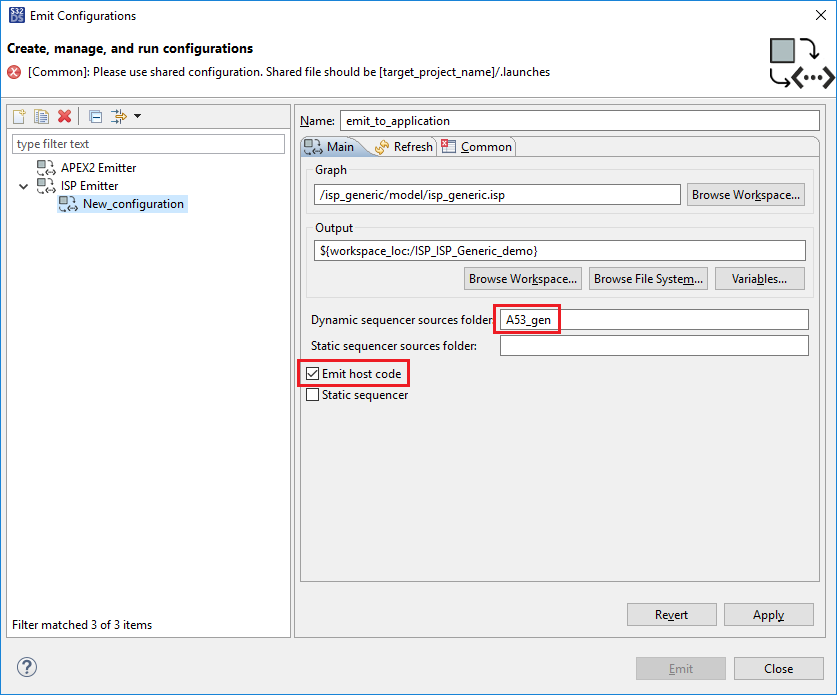This screenshot has width=837, height=695.
Task: Collapse the ISP Emitter tree node
Action: coord(23,186)
